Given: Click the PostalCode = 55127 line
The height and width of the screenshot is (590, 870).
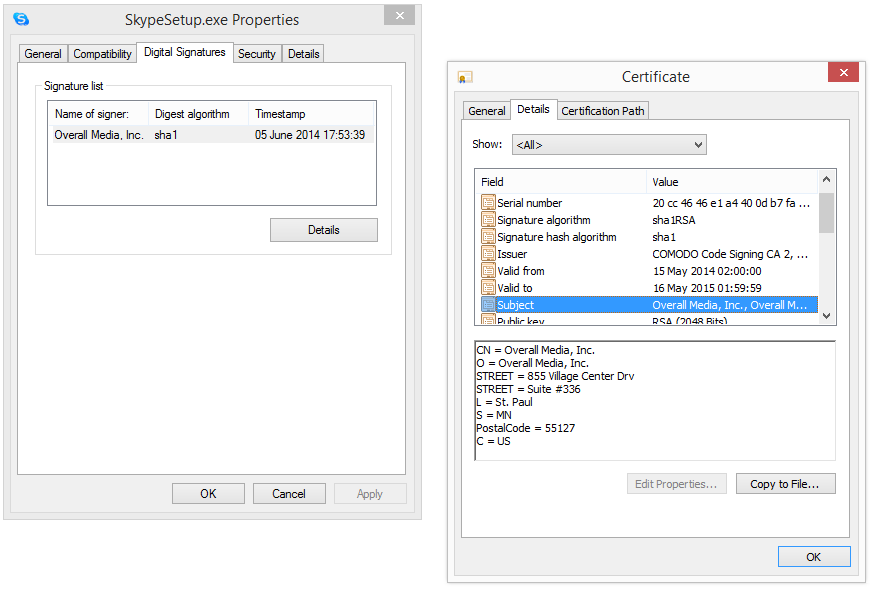Looking at the screenshot, I should 525,428.
